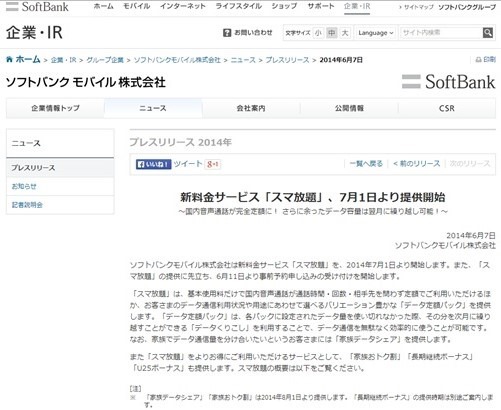This screenshot has width=501, height=410.
Task: Switch to 企業情報トップ tab
Action: (x=55, y=108)
